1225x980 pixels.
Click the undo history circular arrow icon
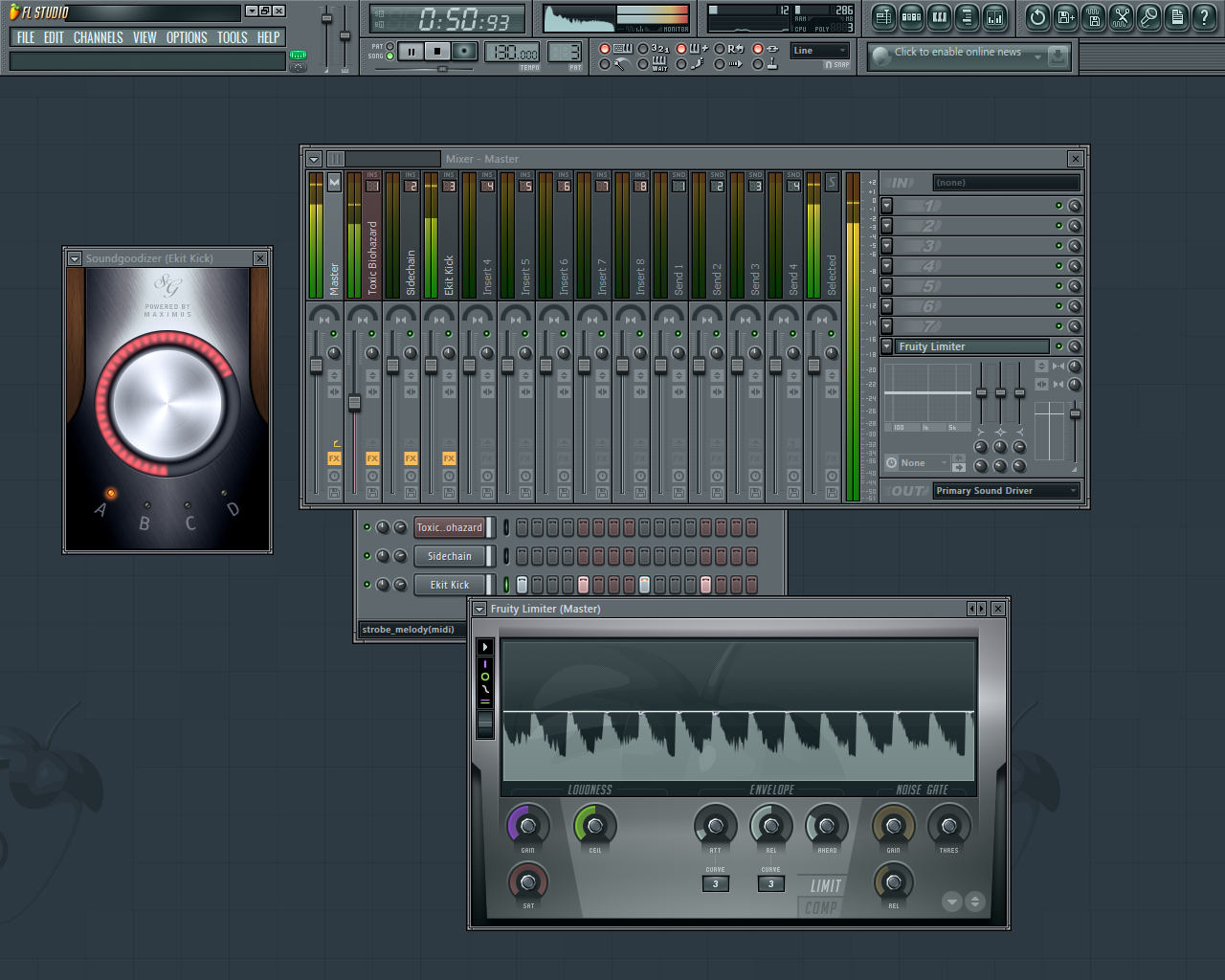click(1037, 17)
